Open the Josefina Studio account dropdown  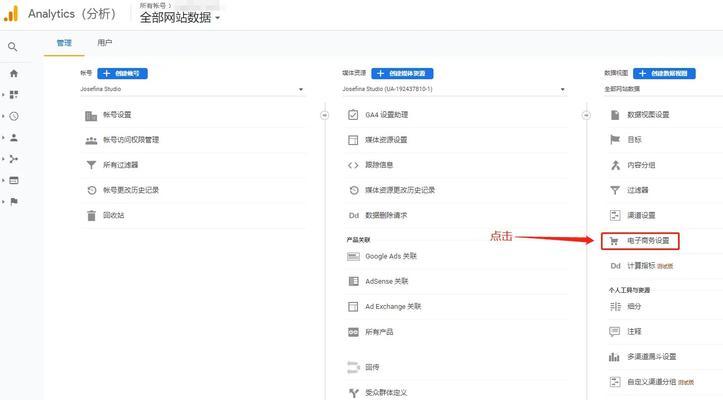(192, 89)
